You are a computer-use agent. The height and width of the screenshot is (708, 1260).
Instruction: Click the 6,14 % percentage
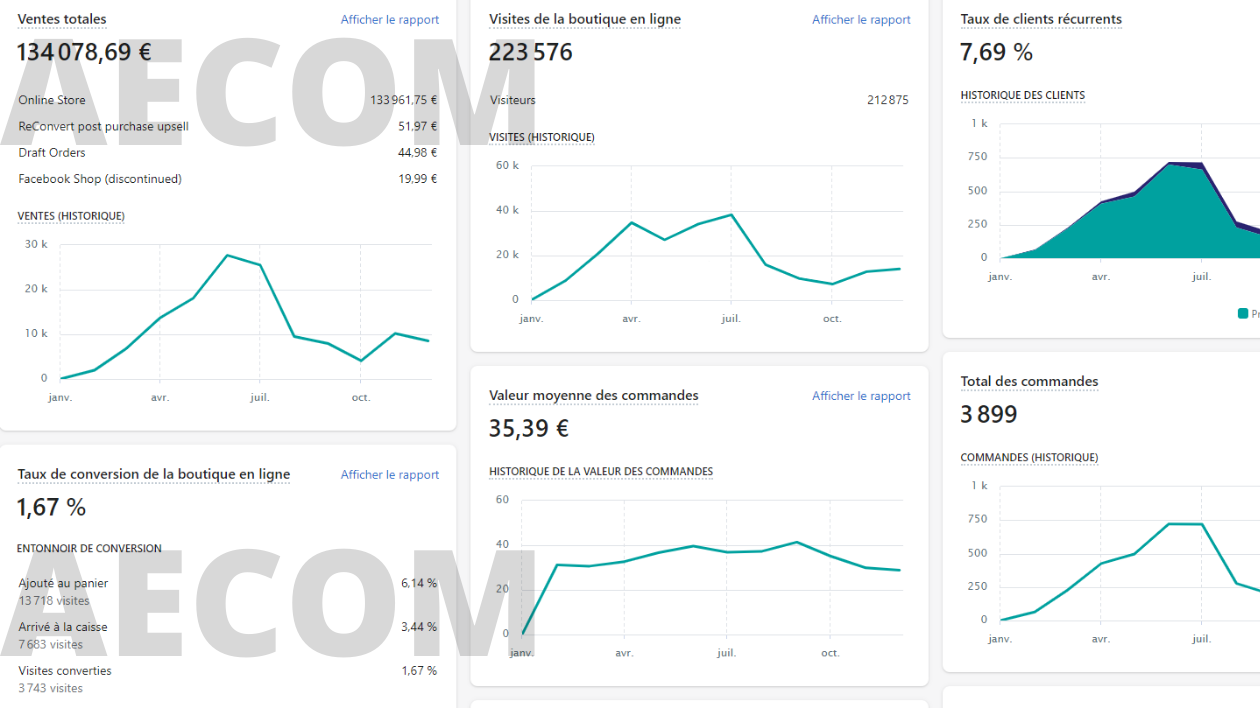pos(419,583)
